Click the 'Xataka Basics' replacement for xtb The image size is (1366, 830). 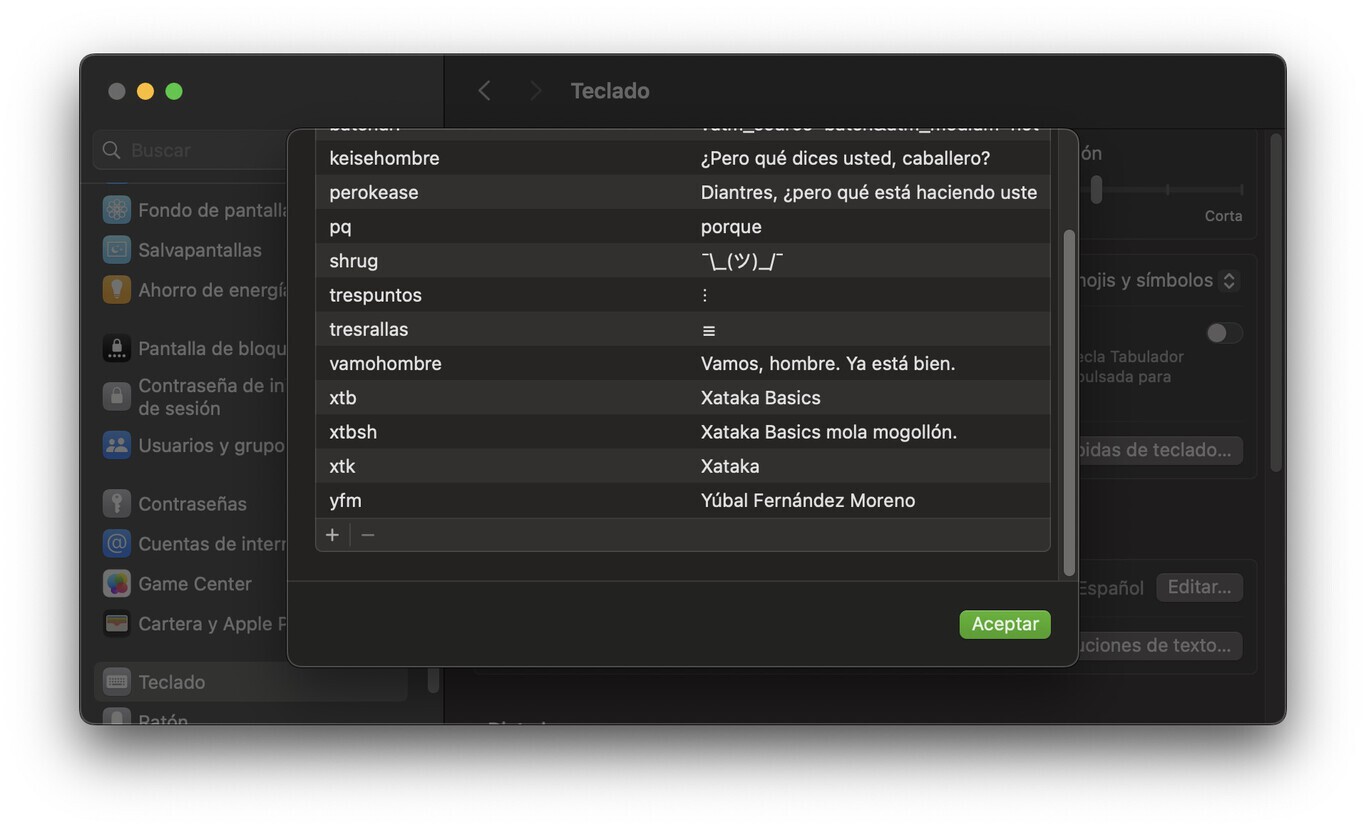point(761,397)
